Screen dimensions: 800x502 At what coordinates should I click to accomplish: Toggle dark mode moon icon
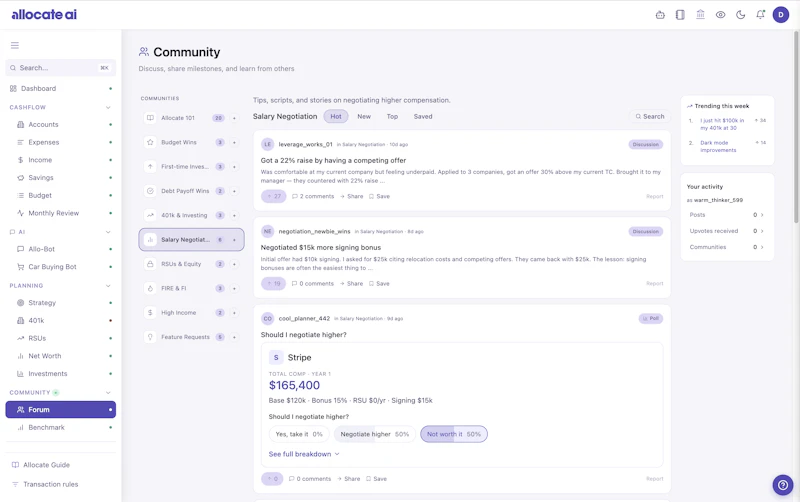coord(740,15)
